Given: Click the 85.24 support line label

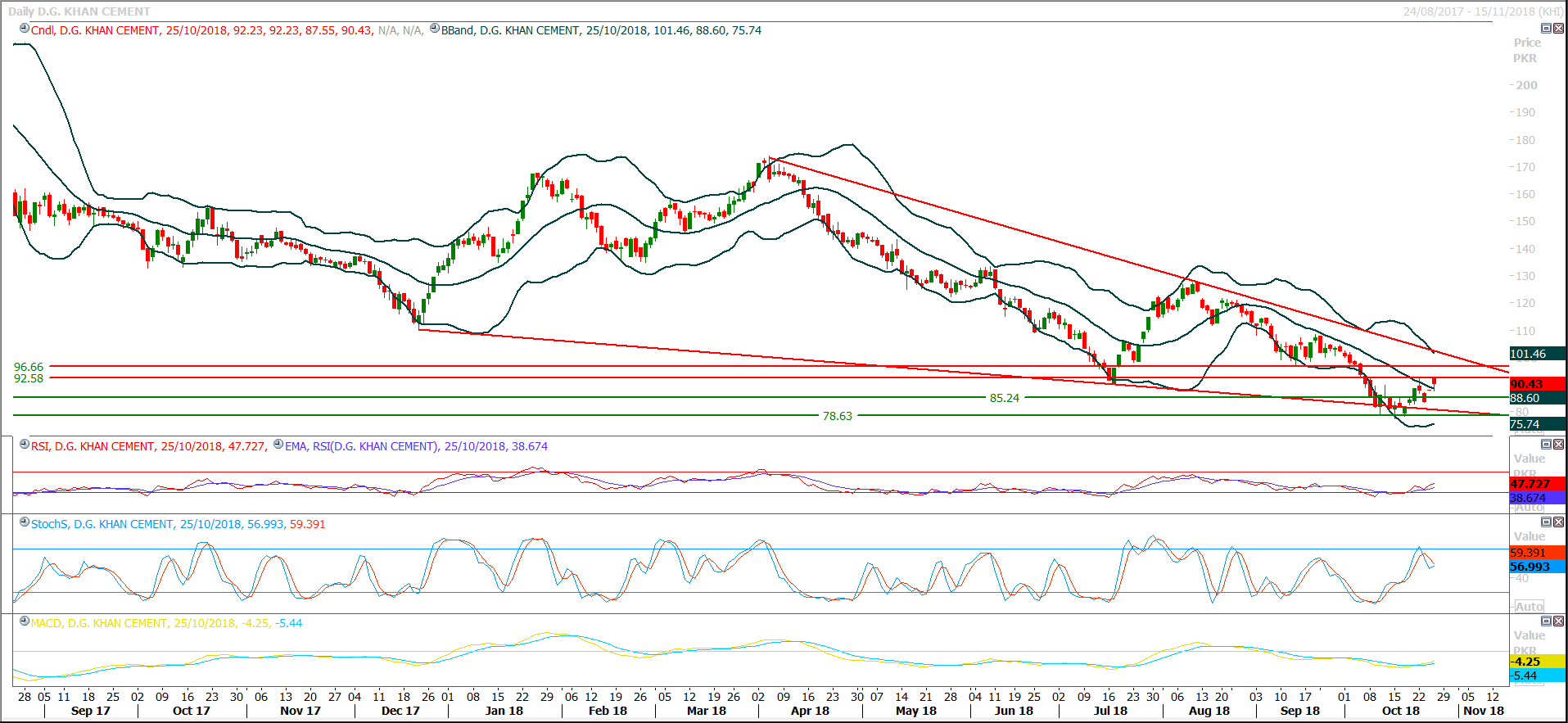Looking at the screenshot, I should [x=1004, y=398].
